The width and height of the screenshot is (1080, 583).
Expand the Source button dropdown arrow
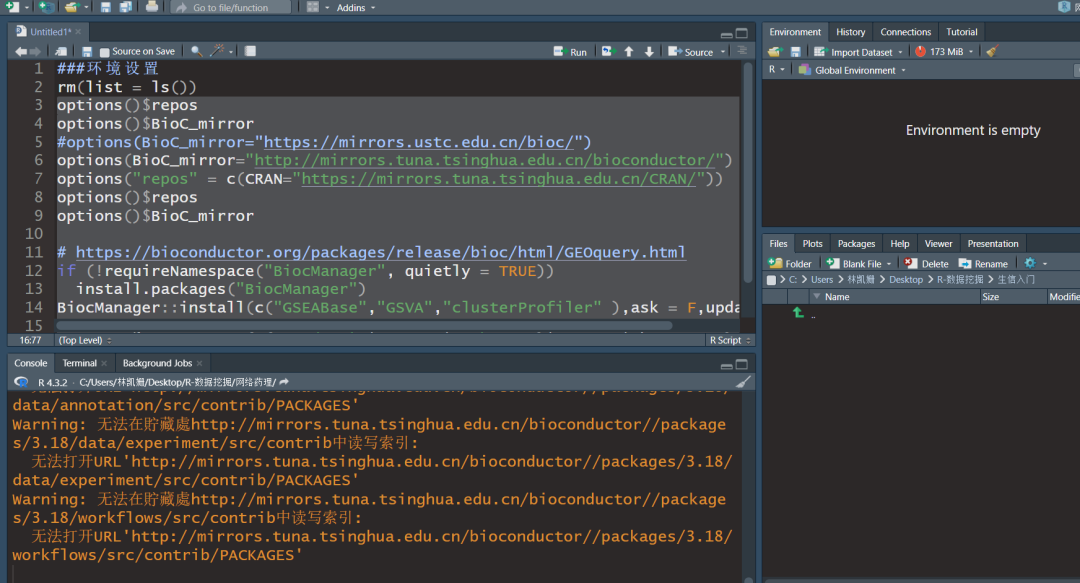point(723,52)
